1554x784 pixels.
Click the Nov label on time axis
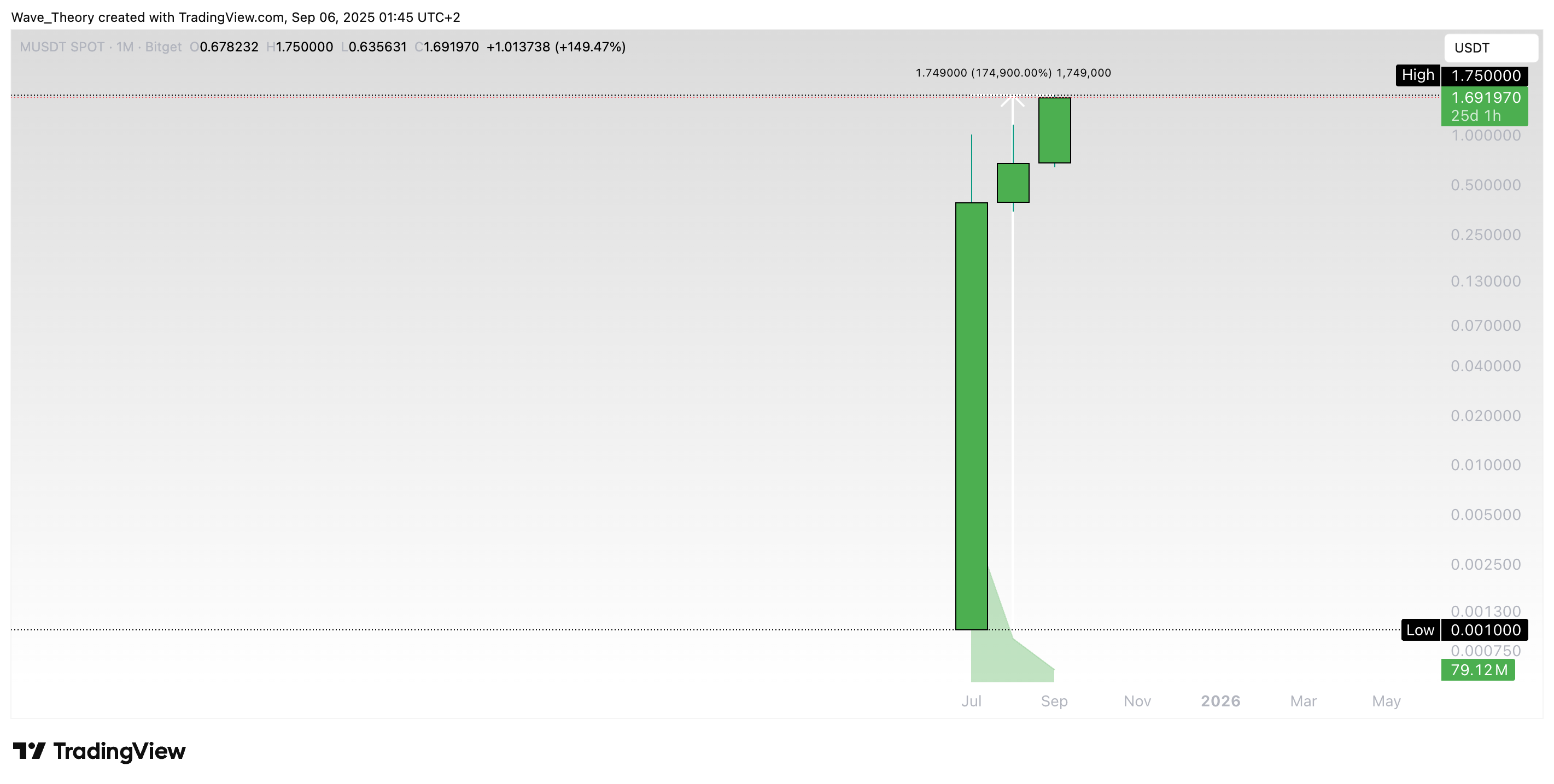tap(1137, 701)
